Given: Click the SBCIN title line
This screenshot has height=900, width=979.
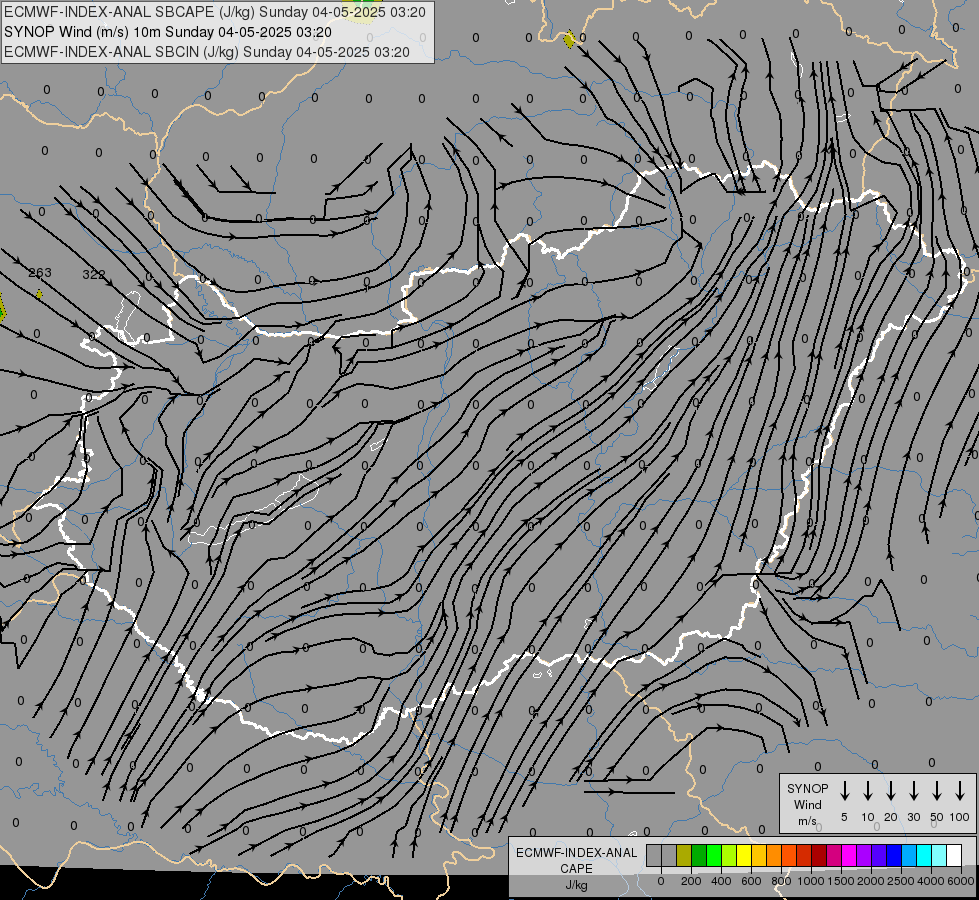Looking at the screenshot, I should [207, 52].
